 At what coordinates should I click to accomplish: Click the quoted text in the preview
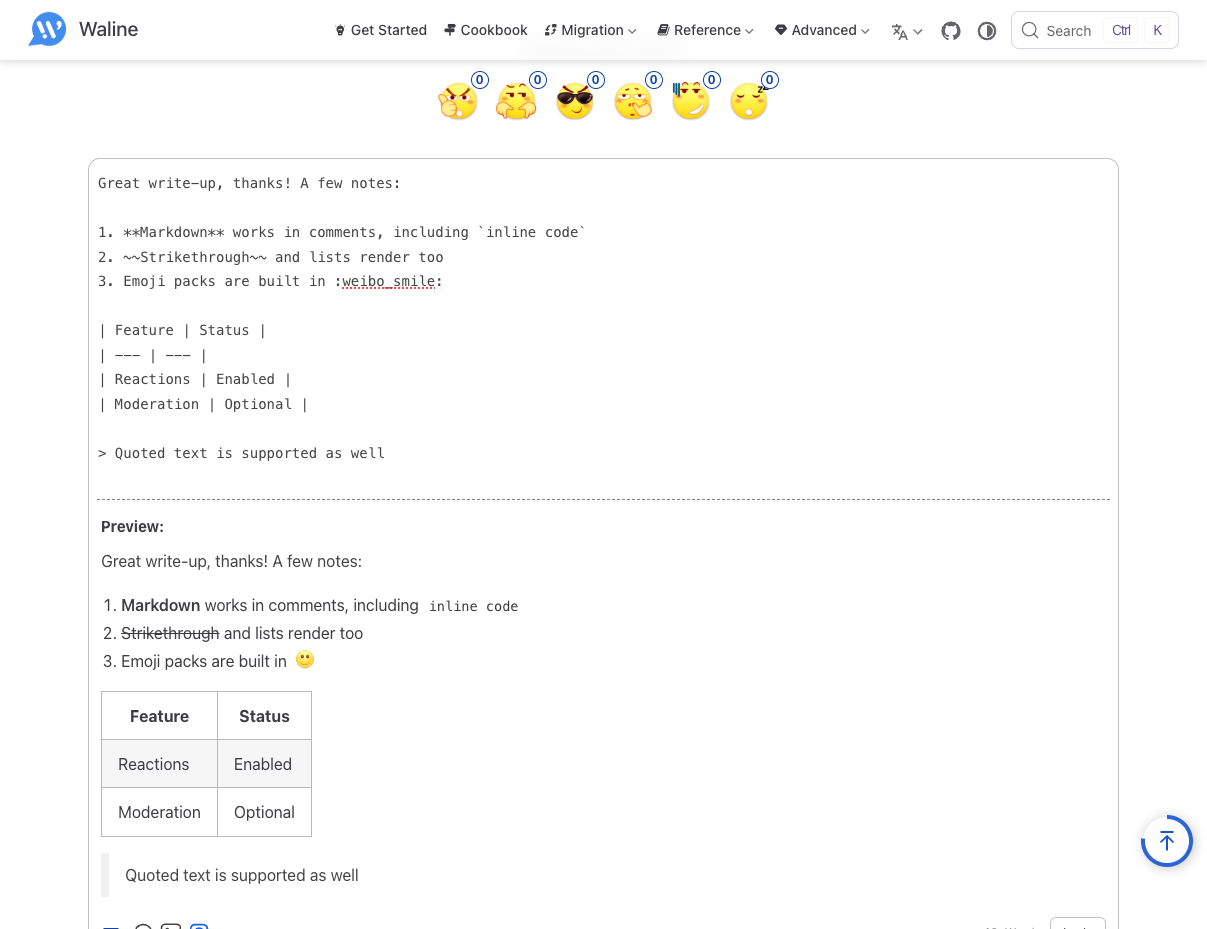click(x=242, y=875)
